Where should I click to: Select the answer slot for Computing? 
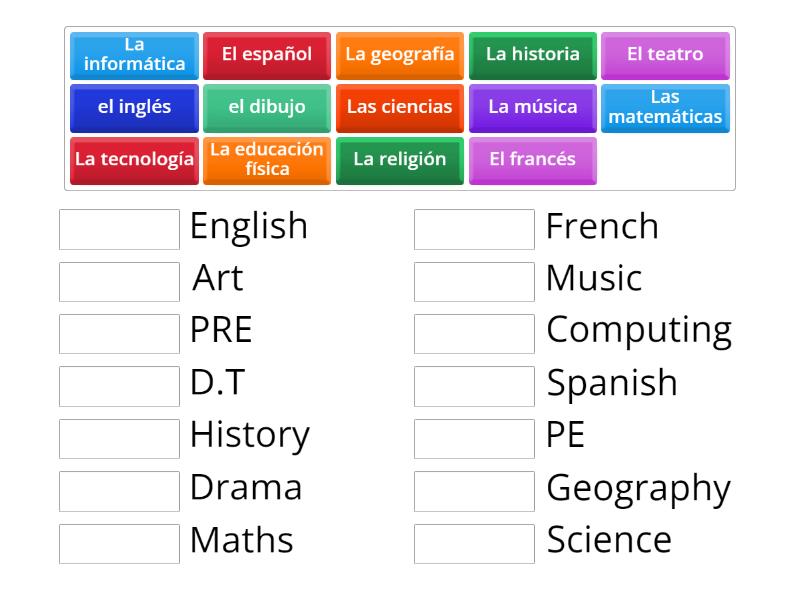[x=474, y=333]
